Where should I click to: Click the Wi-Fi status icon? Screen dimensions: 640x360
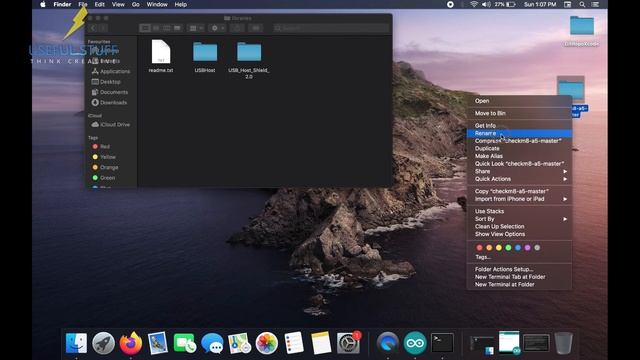pyautogui.click(x=474, y=4)
